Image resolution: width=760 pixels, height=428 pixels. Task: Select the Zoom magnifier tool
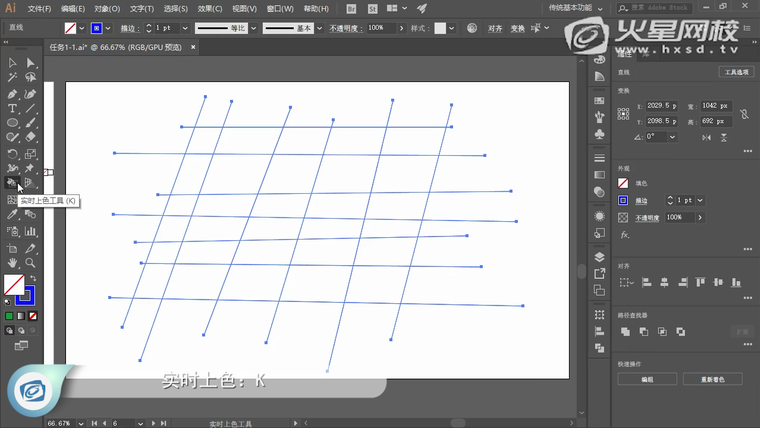31,262
